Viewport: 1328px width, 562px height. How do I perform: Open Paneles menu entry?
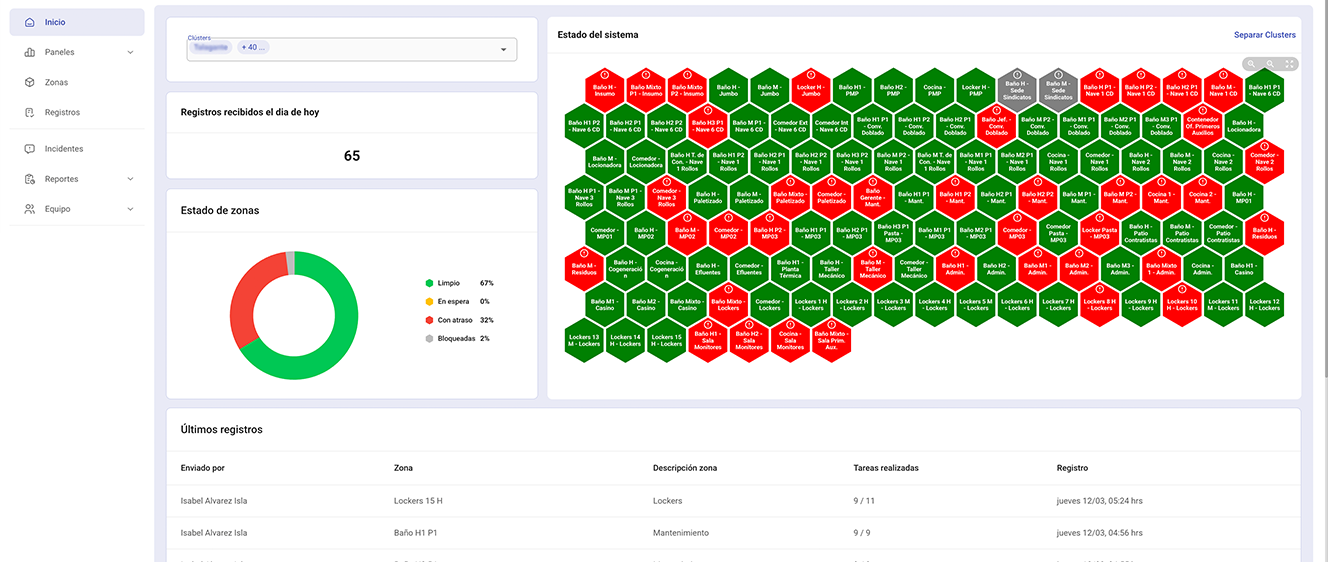77,52
